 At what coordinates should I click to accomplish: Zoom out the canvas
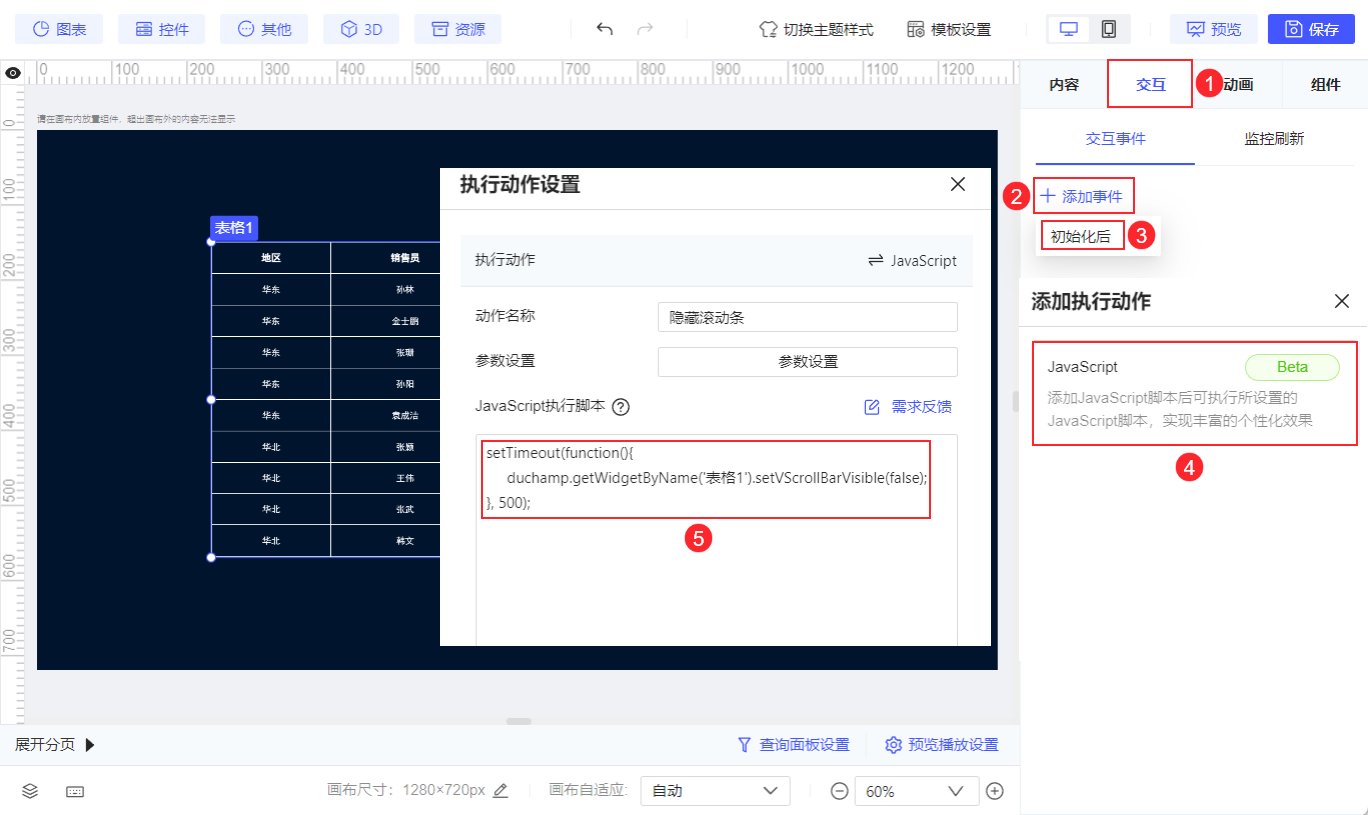point(840,791)
